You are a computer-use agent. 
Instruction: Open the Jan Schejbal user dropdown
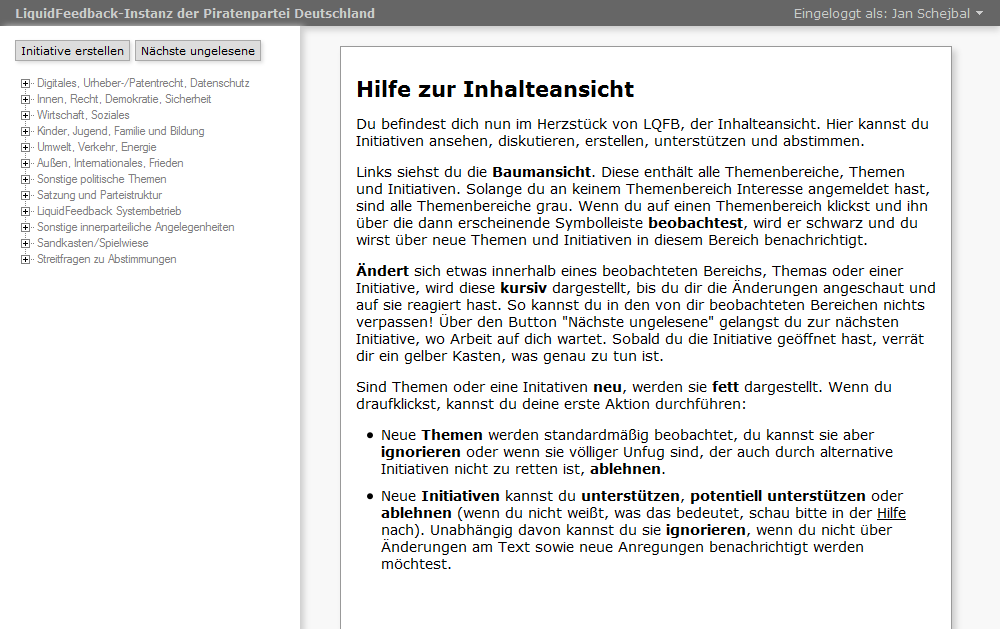click(x=888, y=13)
